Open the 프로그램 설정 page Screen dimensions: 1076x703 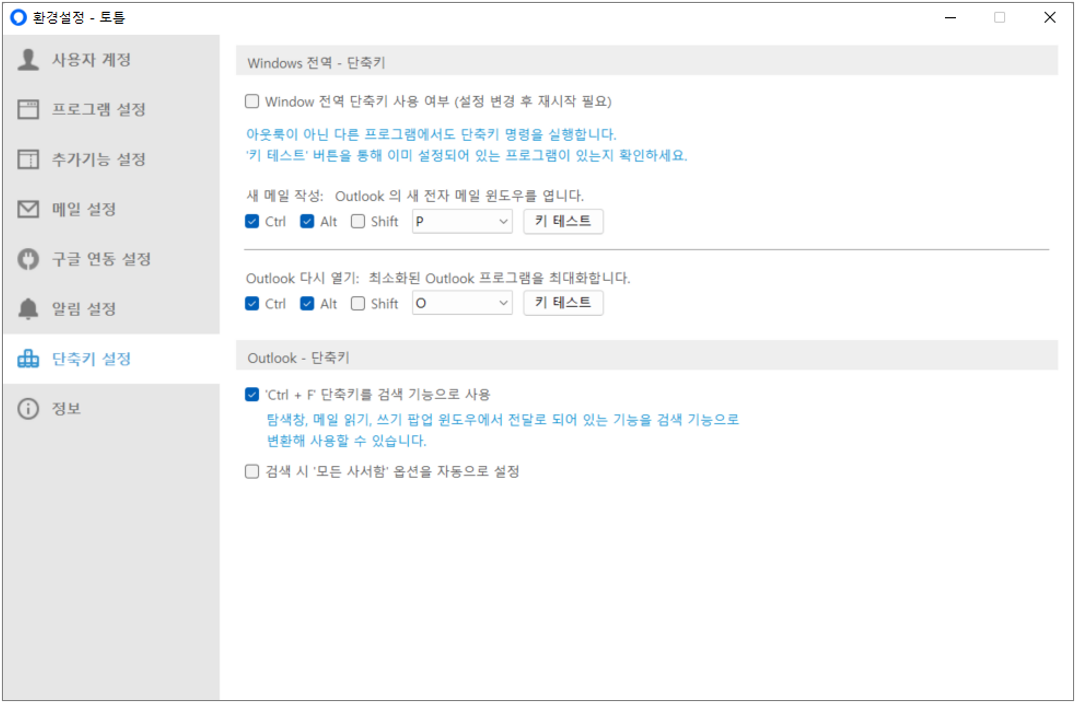111,109
